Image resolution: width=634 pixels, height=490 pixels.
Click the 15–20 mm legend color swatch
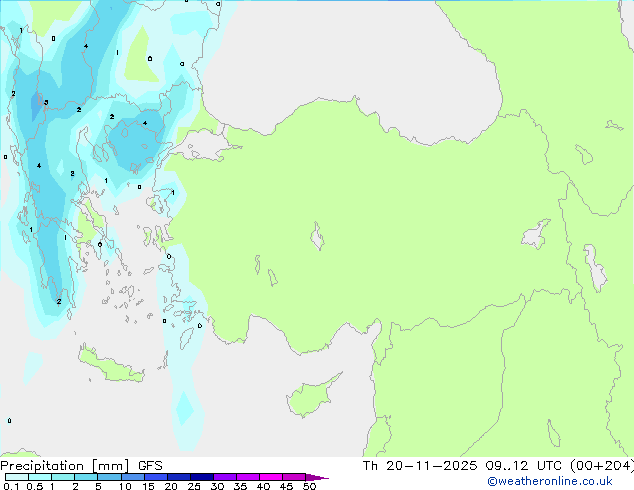(x=156, y=477)
